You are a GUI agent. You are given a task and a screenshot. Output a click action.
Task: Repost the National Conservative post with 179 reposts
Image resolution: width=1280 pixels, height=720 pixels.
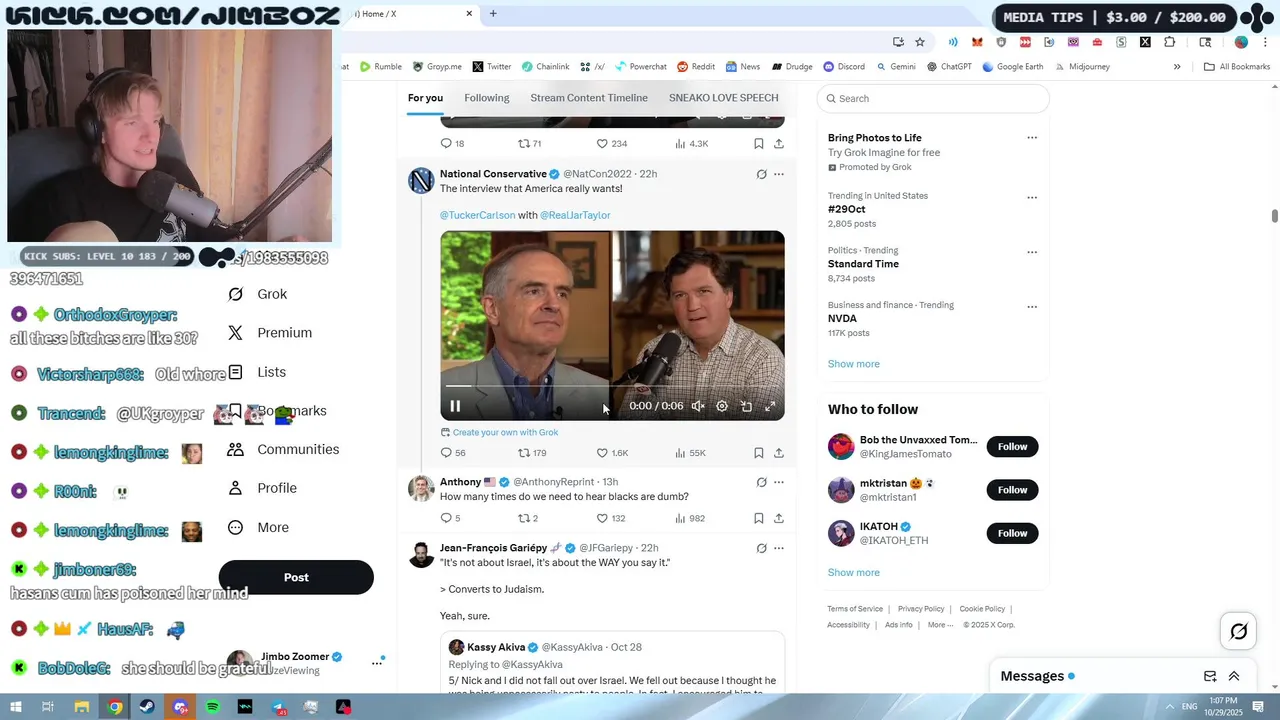click(531, 453)
